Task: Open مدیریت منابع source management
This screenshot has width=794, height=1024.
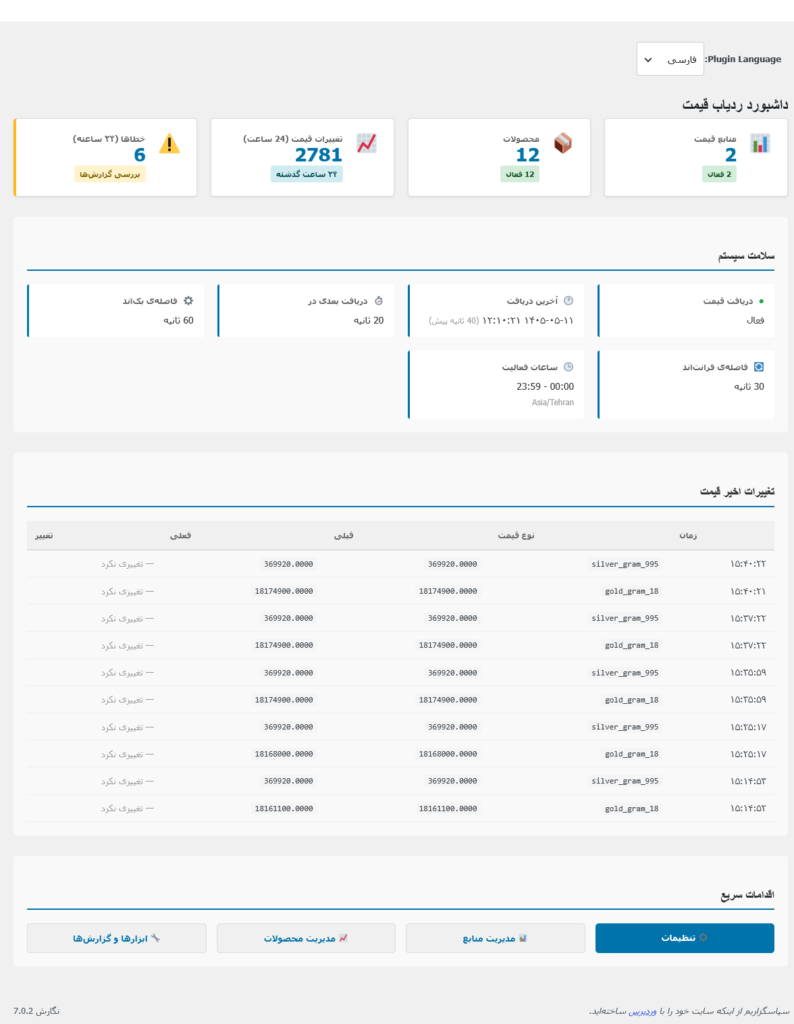Action: pos(495,938)
